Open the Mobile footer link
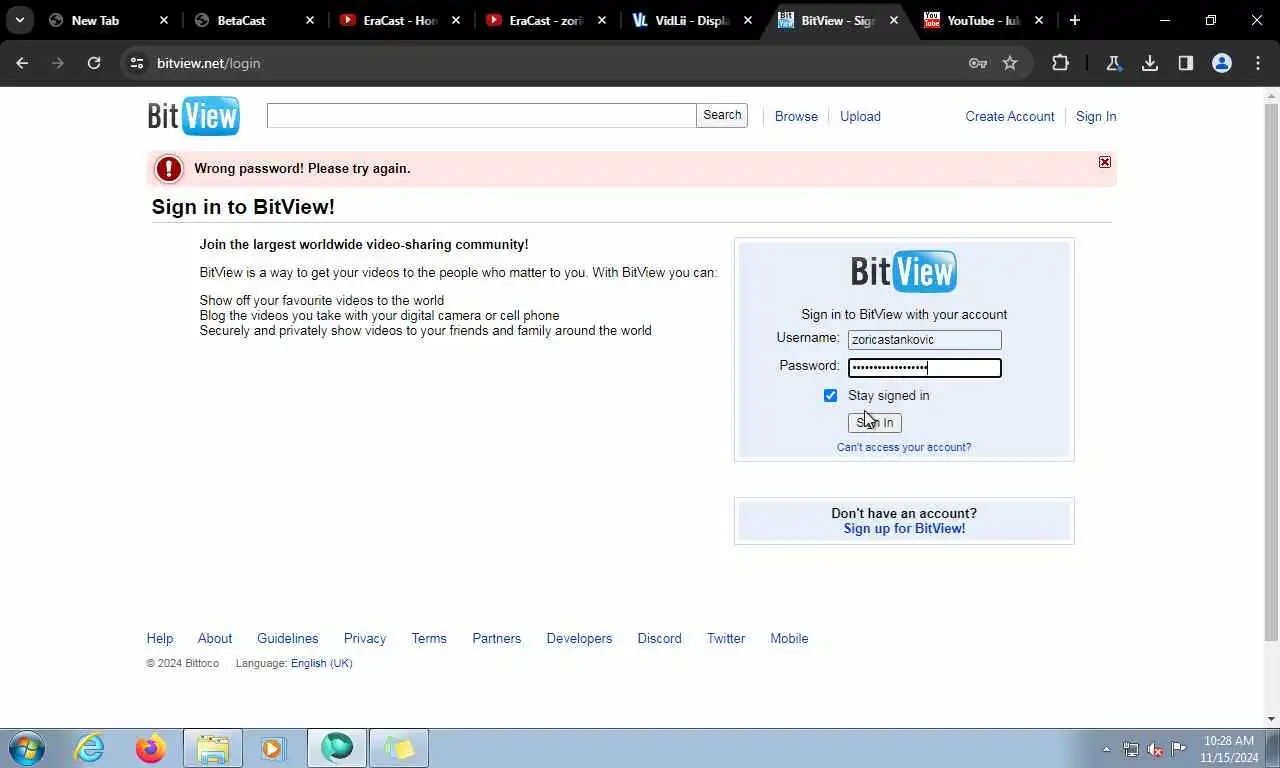Viewport: 1280px width, 768px height. 789,638
